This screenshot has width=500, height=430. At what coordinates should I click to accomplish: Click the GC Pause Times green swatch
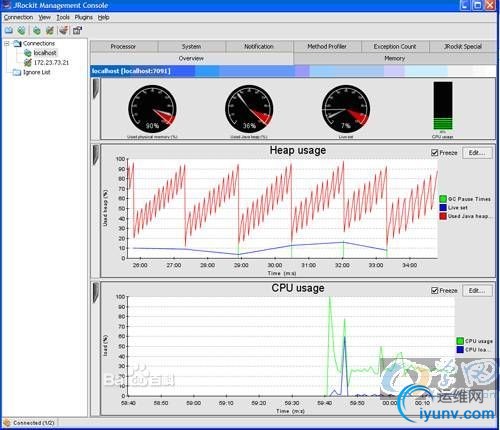443,199
